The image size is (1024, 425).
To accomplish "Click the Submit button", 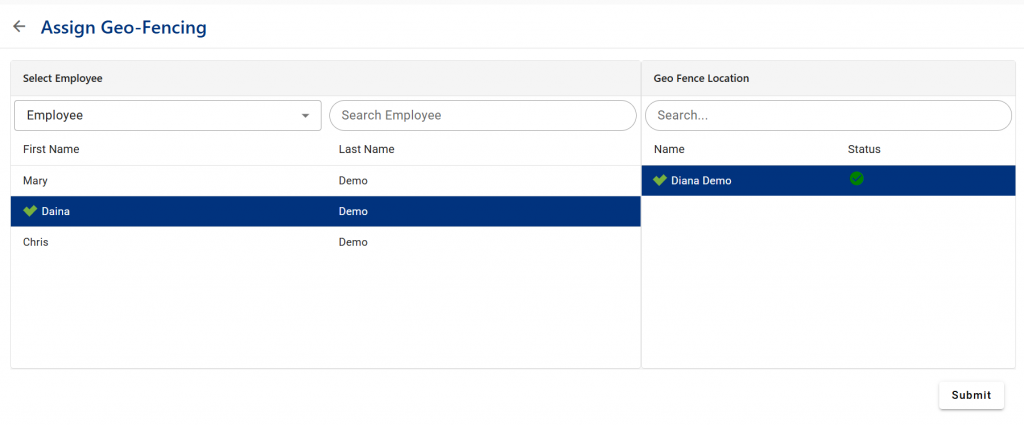I will click(x=971, y=395).
